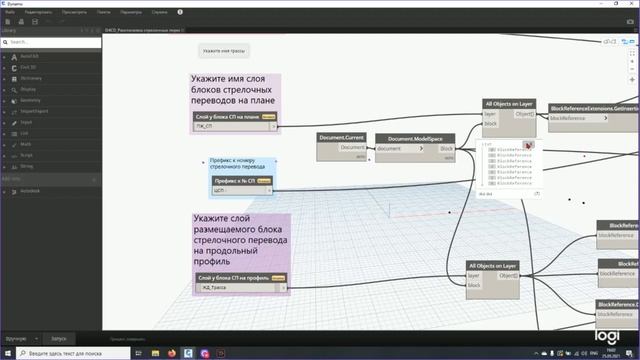Edit the ЖД_трасса layer string value
Viewport: 640px width, 360px height.
(239, 288)
